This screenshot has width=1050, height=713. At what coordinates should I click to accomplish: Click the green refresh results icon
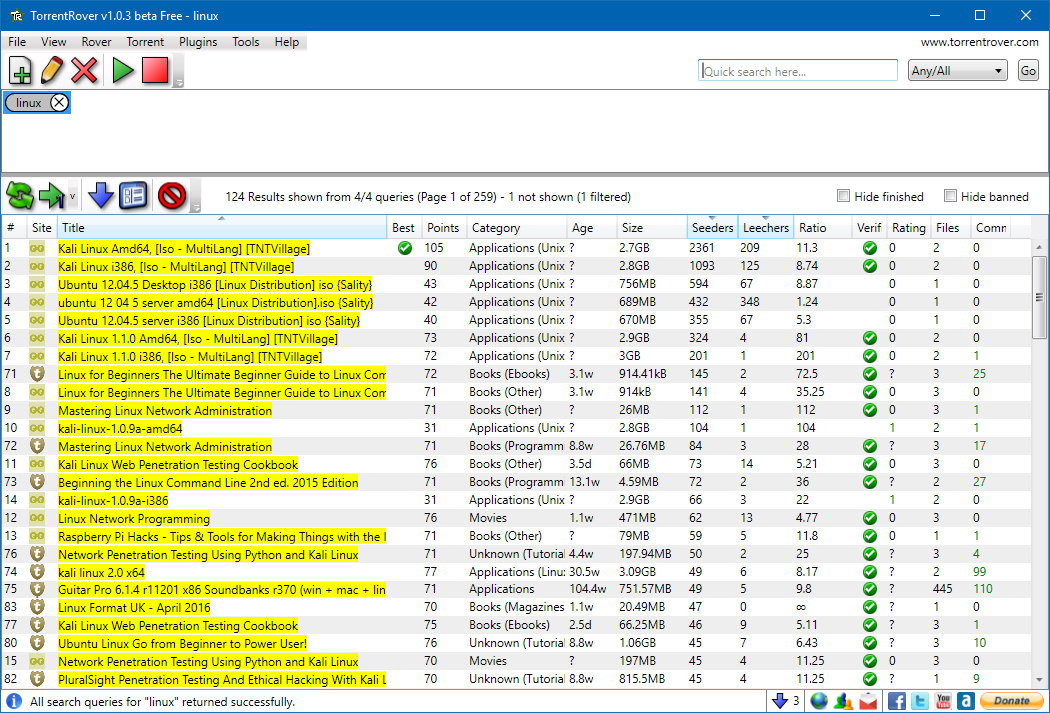[19, 196]
